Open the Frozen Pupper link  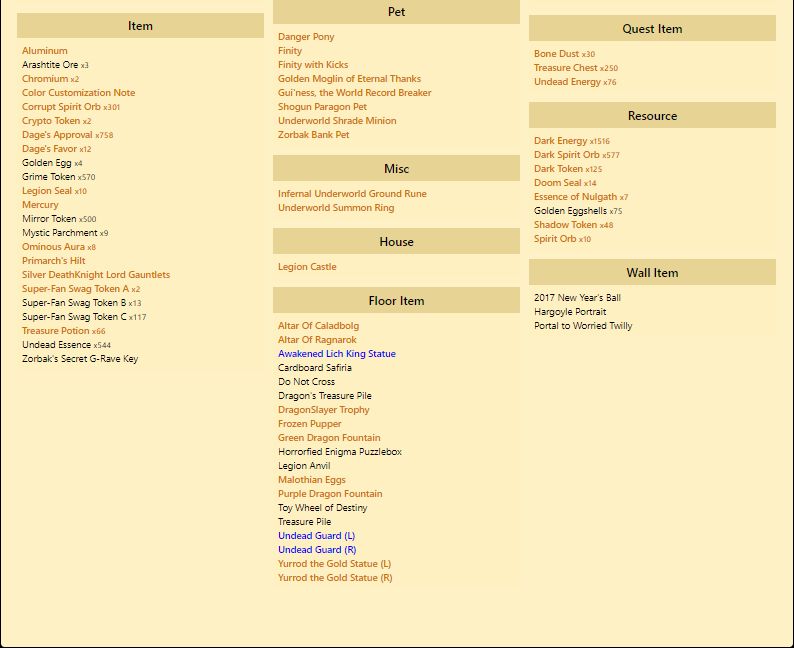point(309,424)
